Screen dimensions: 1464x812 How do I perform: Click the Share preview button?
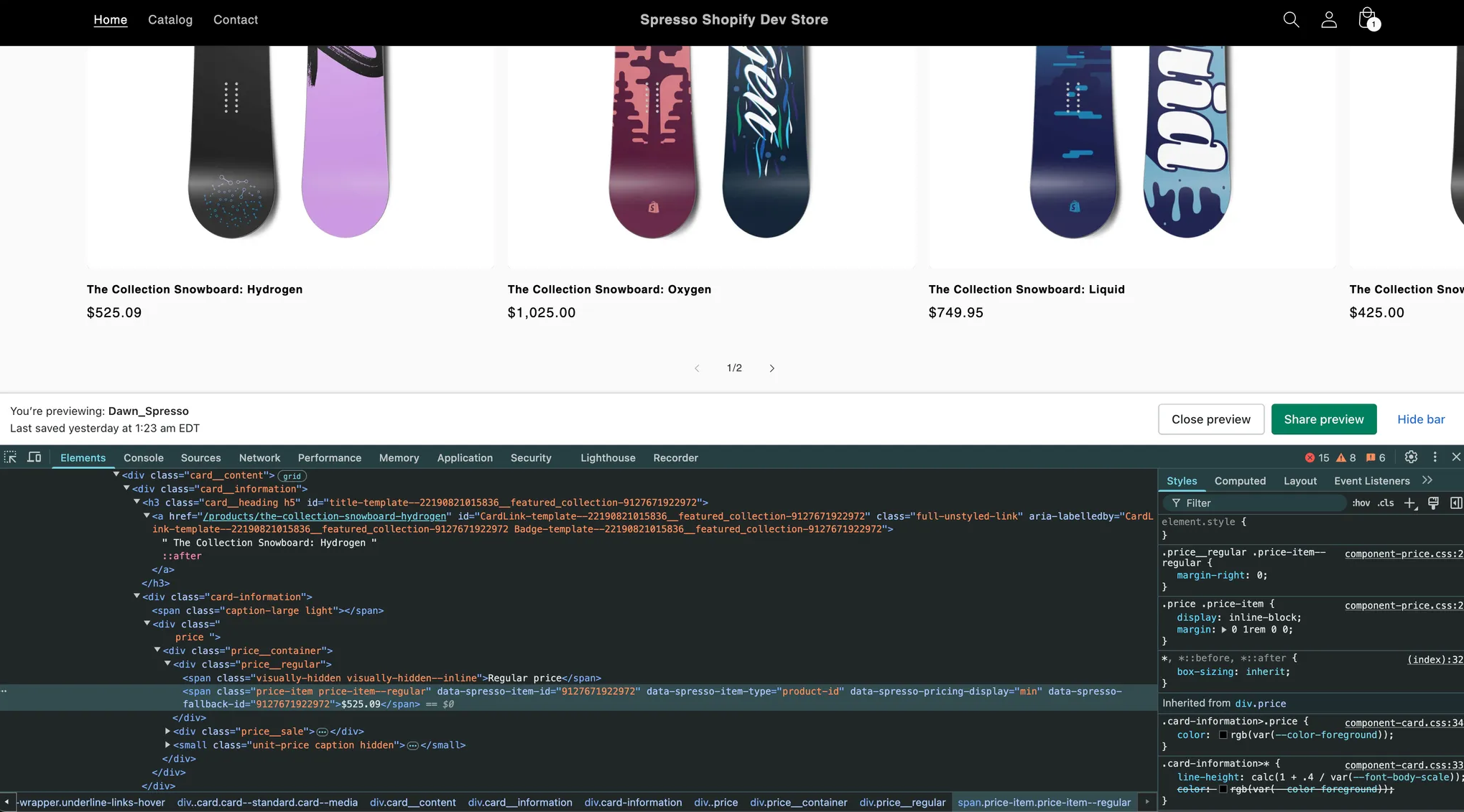pos(1324,419)
